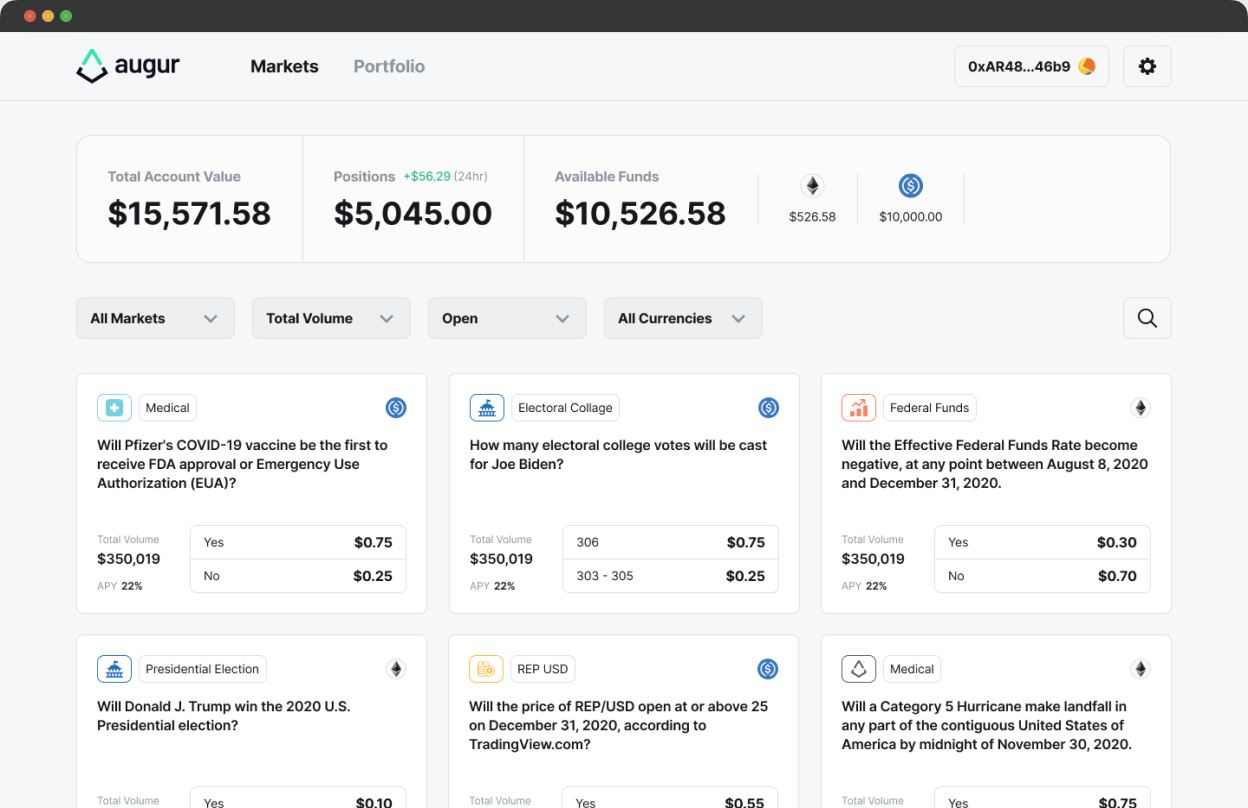Click Positions value $5,045.00
This screenshot has height=808, width=1248.
413,213
